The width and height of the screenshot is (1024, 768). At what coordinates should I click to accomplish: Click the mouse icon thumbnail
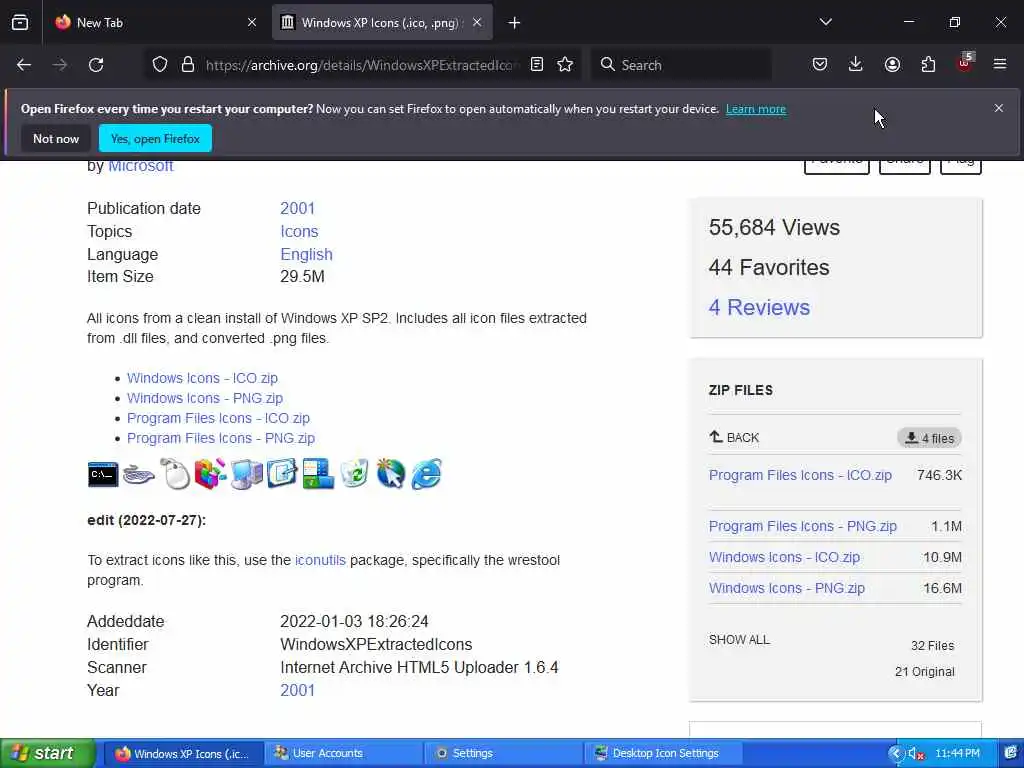tap(175, 473)
